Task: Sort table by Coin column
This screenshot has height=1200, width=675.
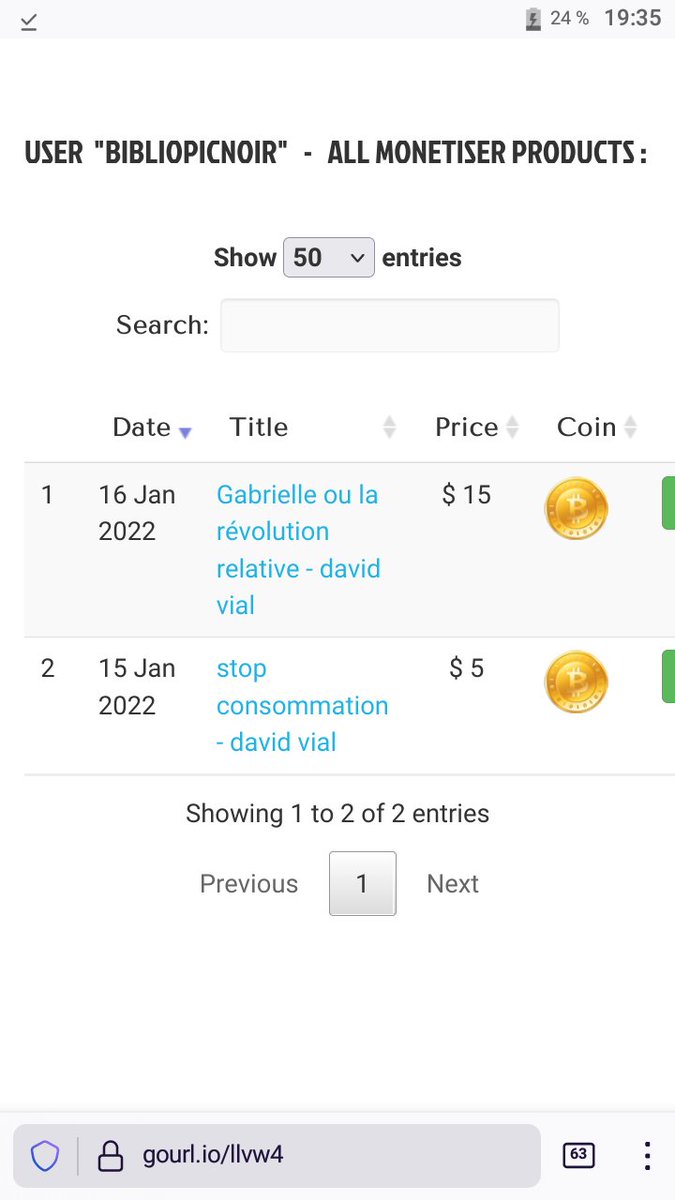Action: point(597,427)
